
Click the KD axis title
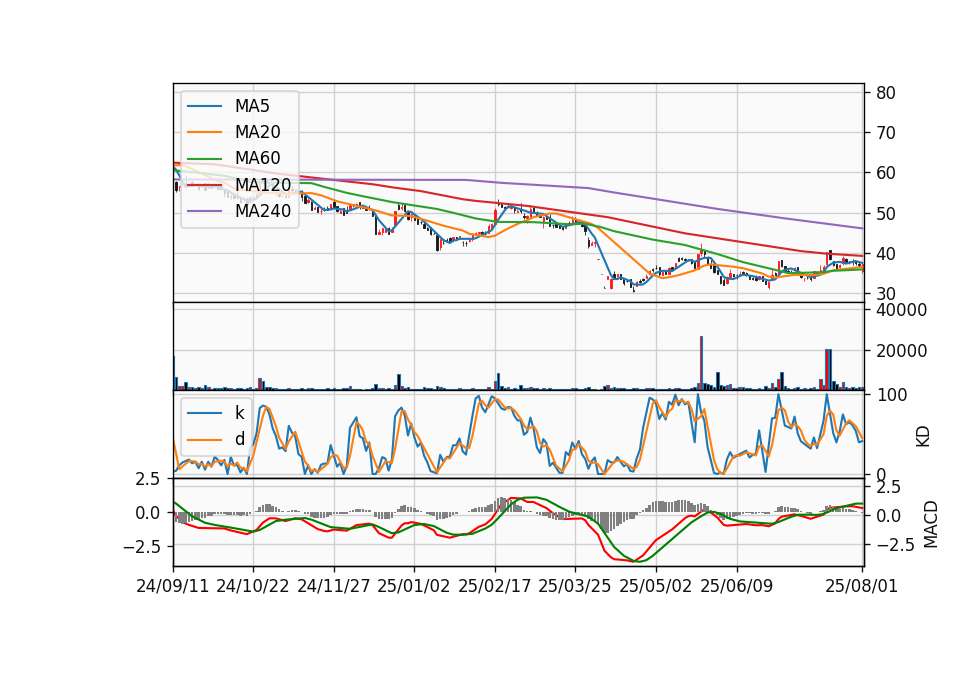click(x=923, y=437)
